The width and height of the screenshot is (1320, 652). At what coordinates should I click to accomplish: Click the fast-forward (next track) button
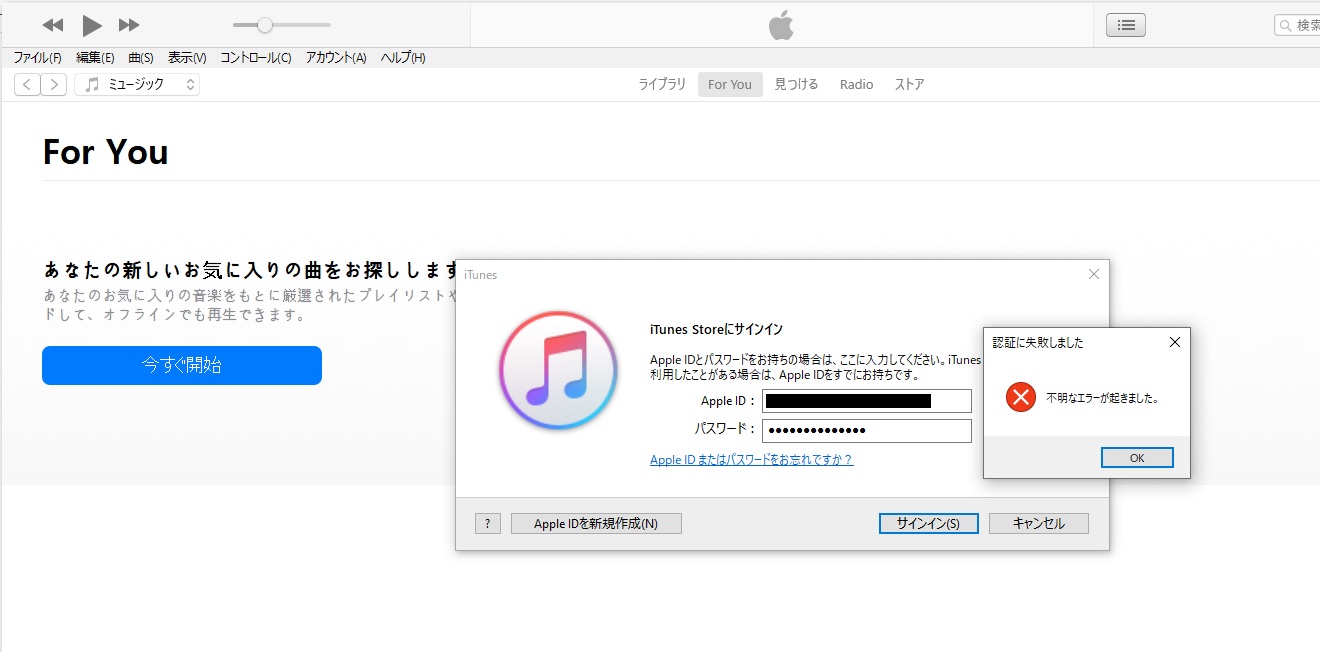(x=129, y=25)
